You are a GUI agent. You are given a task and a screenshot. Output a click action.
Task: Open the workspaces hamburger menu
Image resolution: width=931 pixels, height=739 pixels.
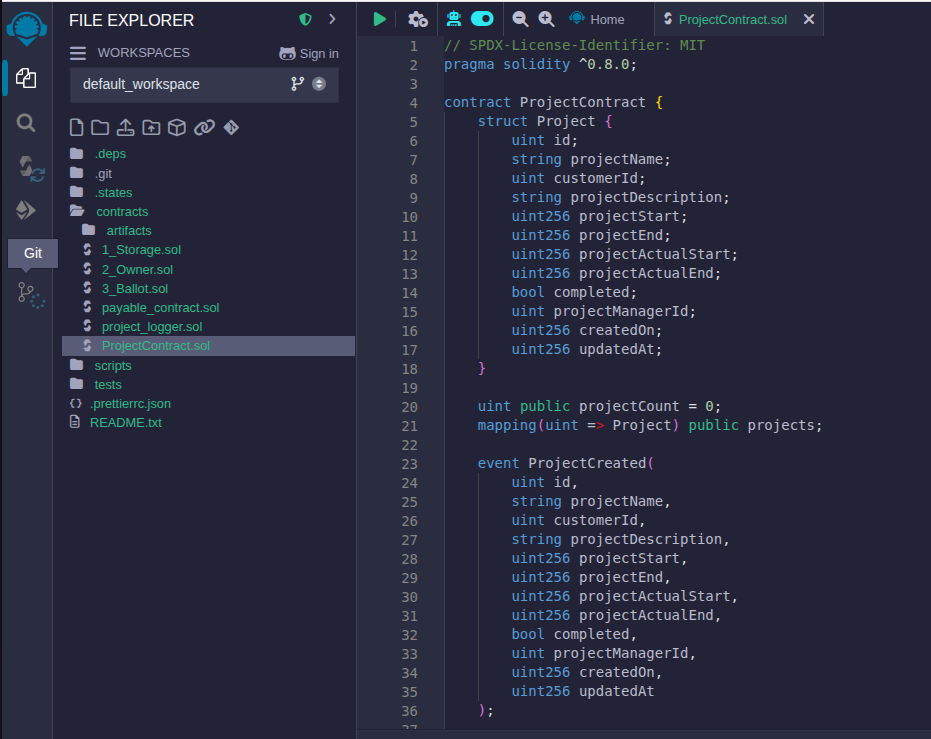(x=78, y=53)
